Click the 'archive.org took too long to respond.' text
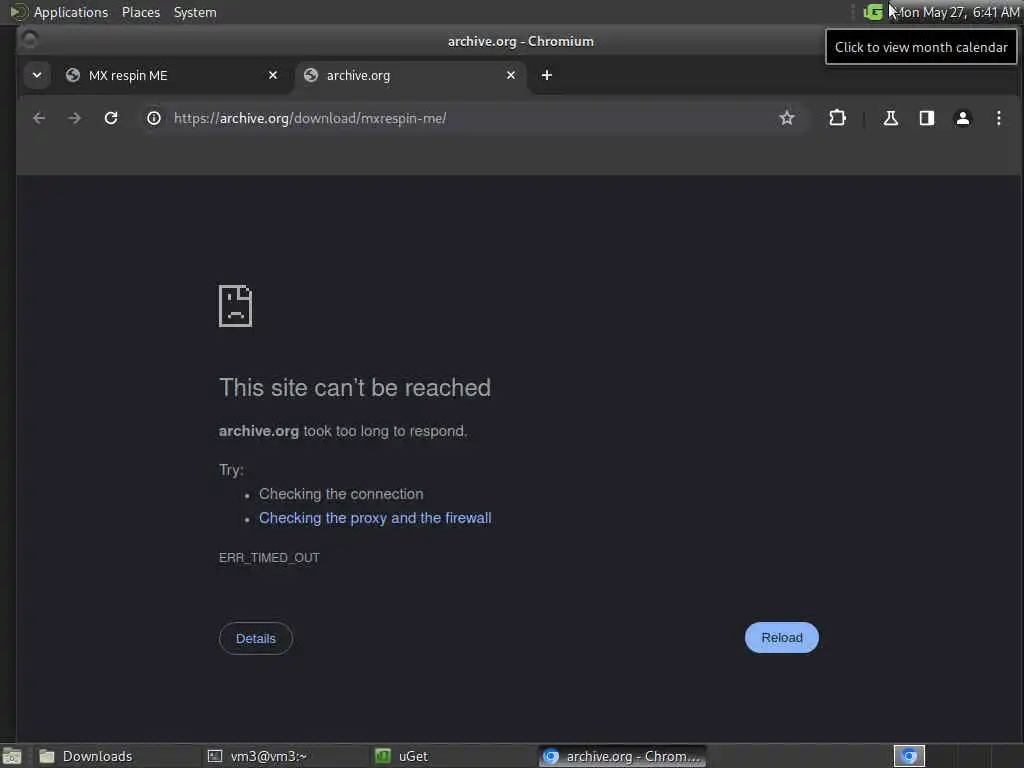 click(343, 431)
